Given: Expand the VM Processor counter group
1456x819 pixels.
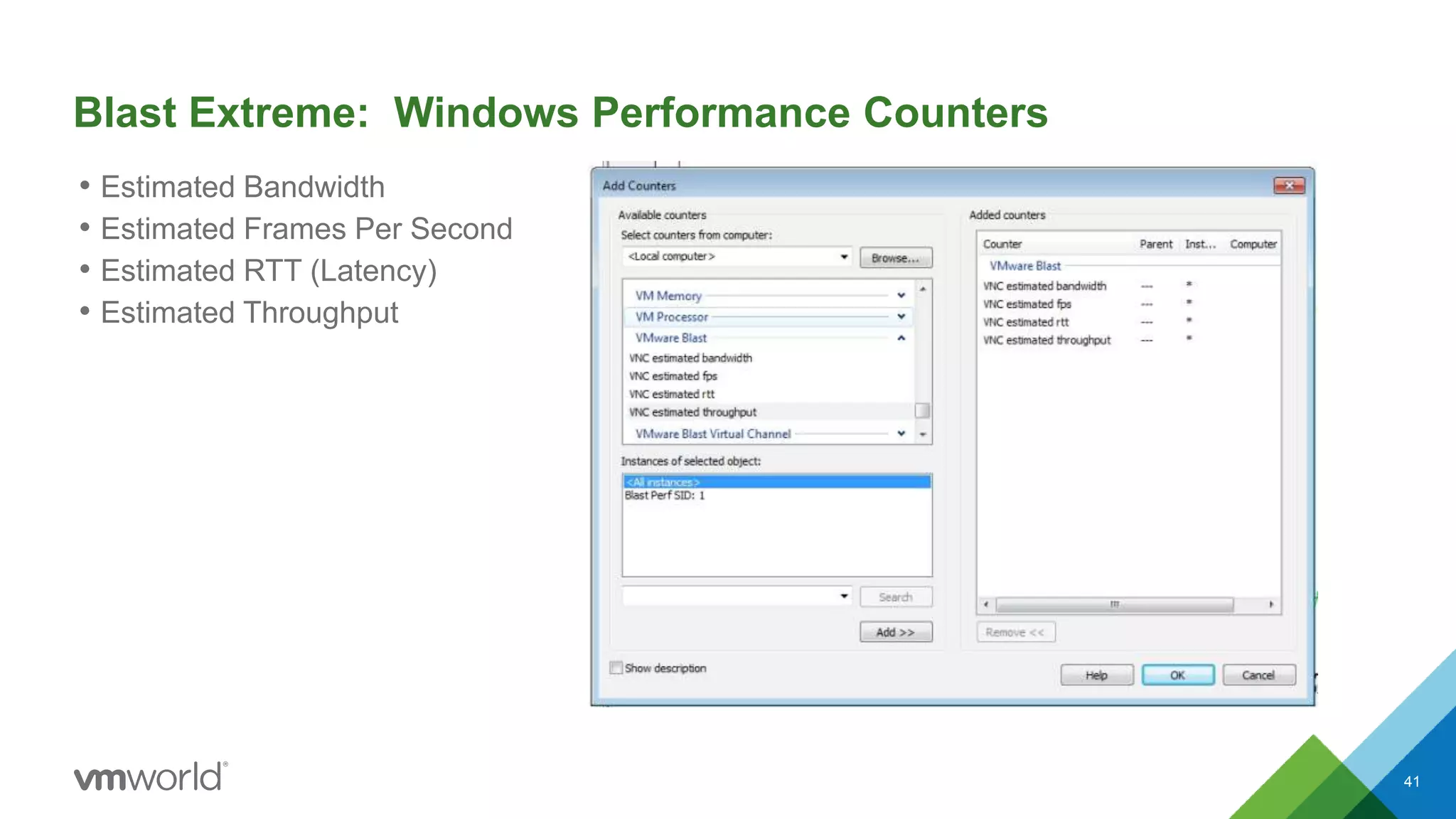Looking at the screenshot, I should (x=901, y=316).
